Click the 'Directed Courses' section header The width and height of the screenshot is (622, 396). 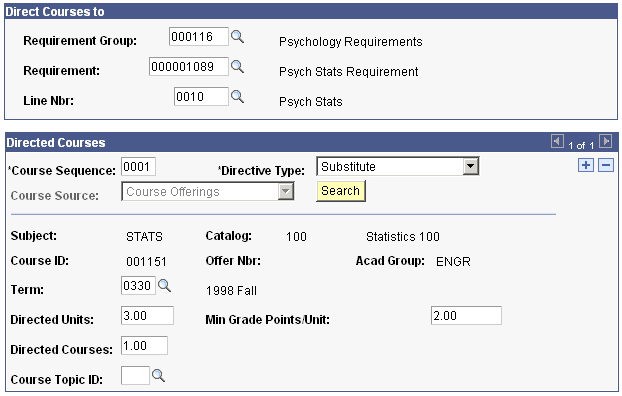(x=56, y=143)
